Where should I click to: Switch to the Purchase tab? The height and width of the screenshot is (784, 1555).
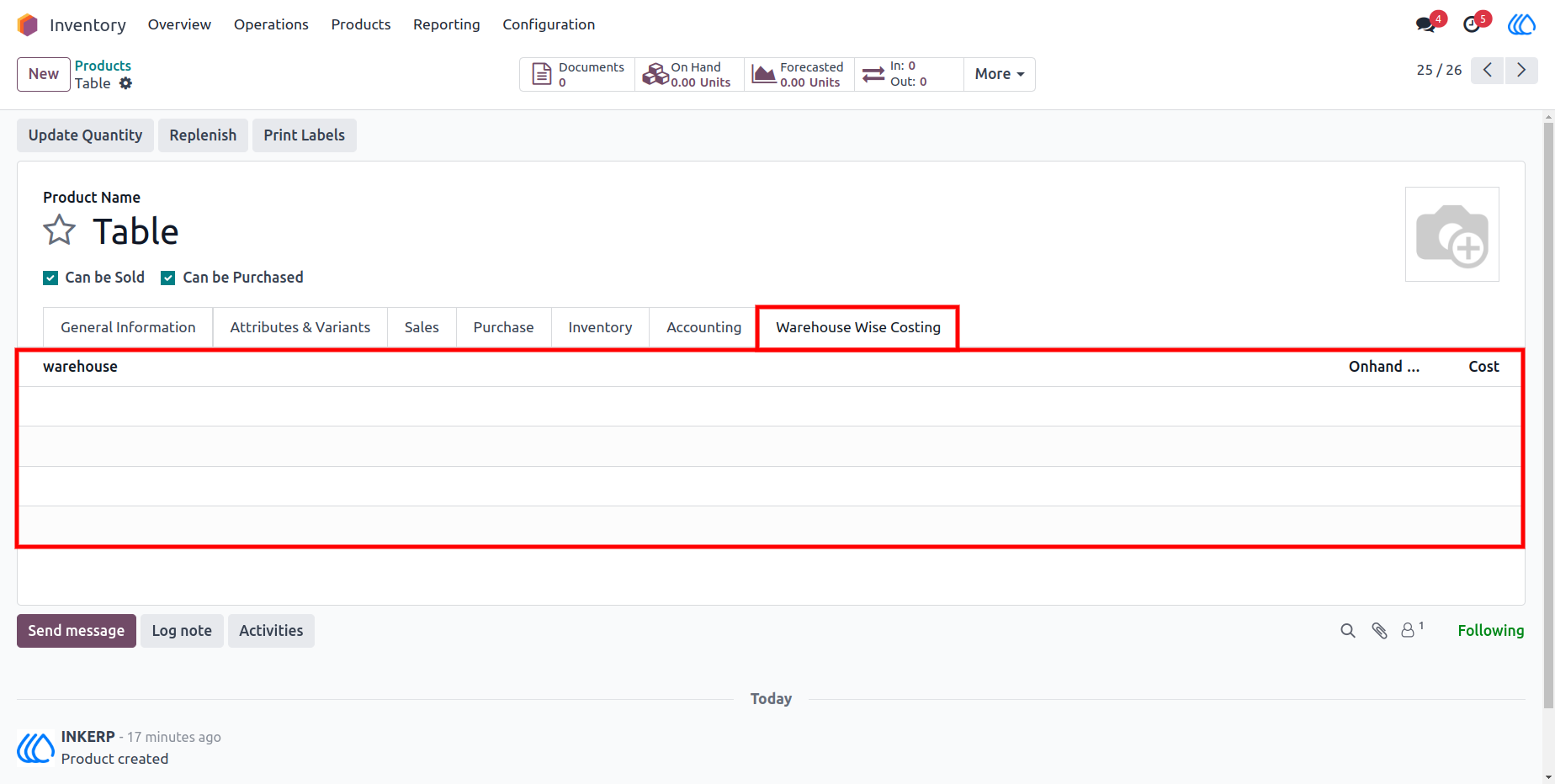[503, 327]
